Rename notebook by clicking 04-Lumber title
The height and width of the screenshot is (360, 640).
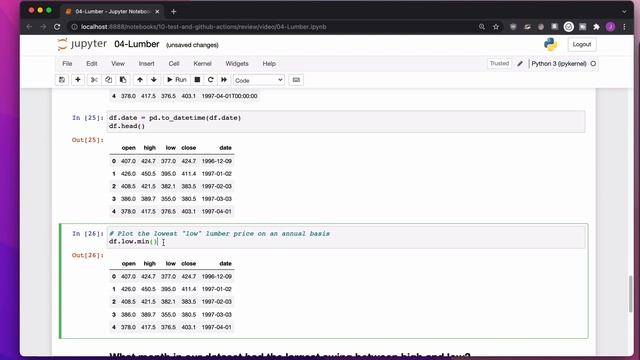pos(137,44)
